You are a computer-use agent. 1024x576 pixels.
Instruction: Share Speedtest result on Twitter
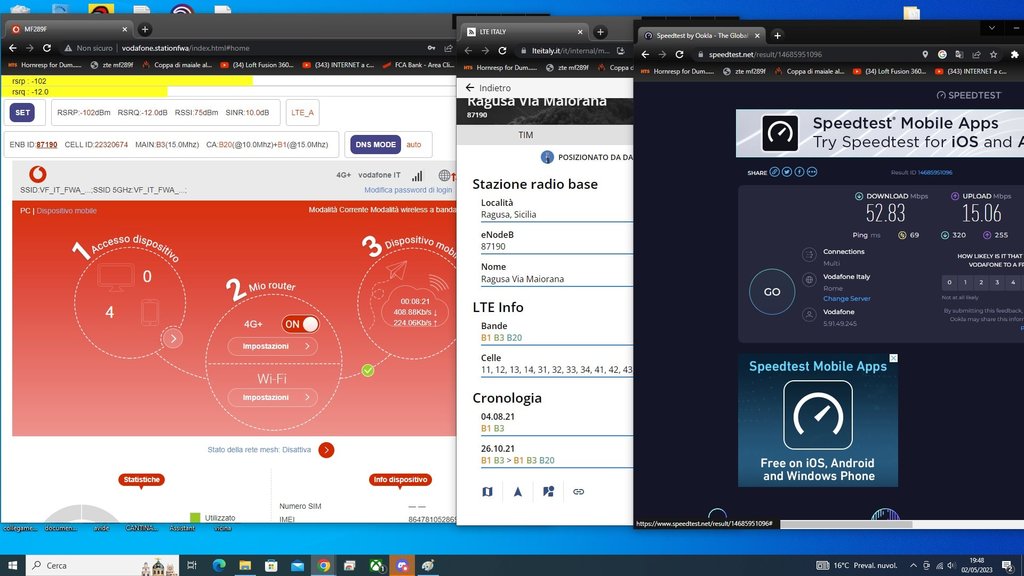click(787, 172)
